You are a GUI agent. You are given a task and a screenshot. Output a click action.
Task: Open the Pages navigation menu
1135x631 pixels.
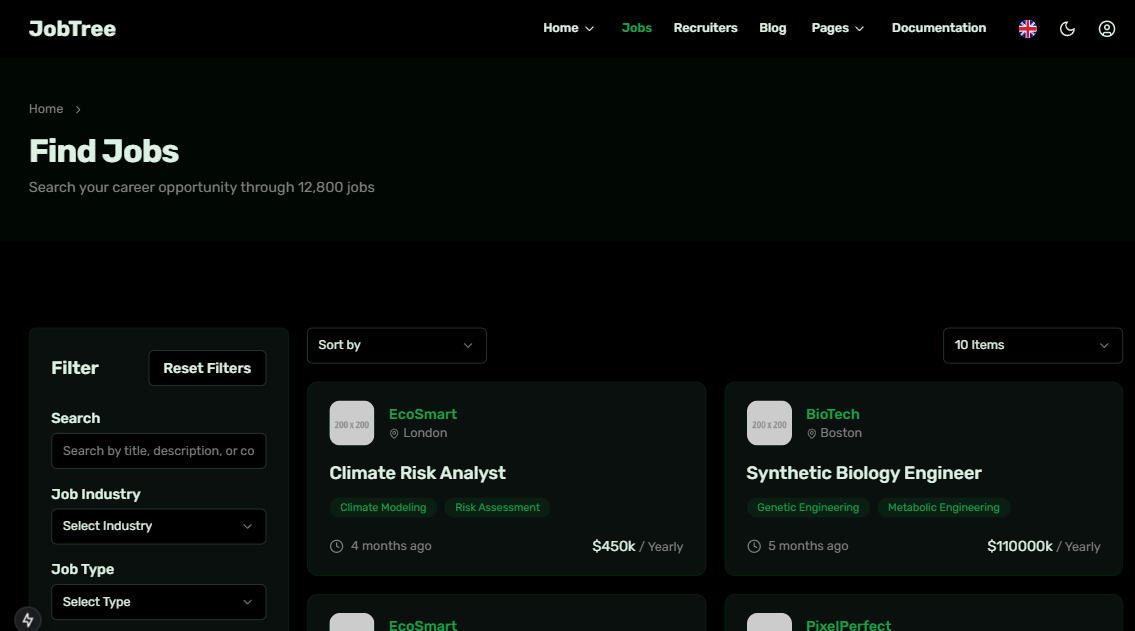click(x=837, y=28)
